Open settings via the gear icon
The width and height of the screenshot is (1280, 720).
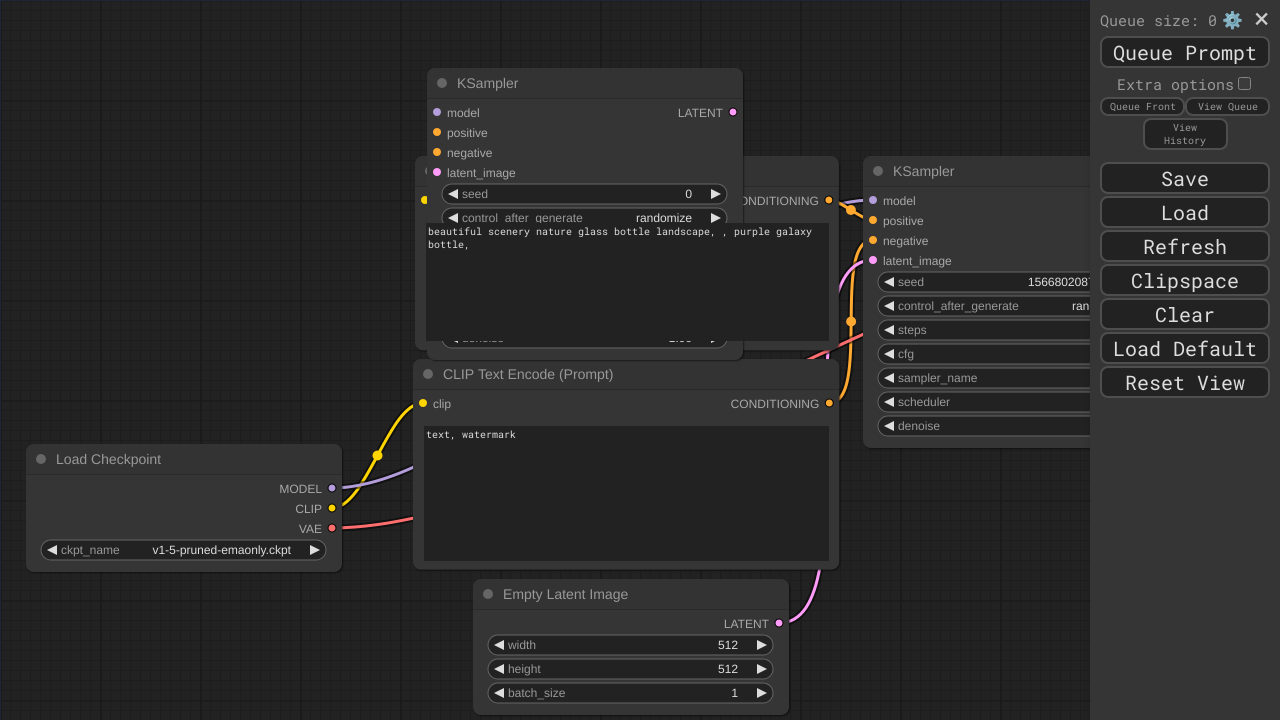[x=1232, y=20]
